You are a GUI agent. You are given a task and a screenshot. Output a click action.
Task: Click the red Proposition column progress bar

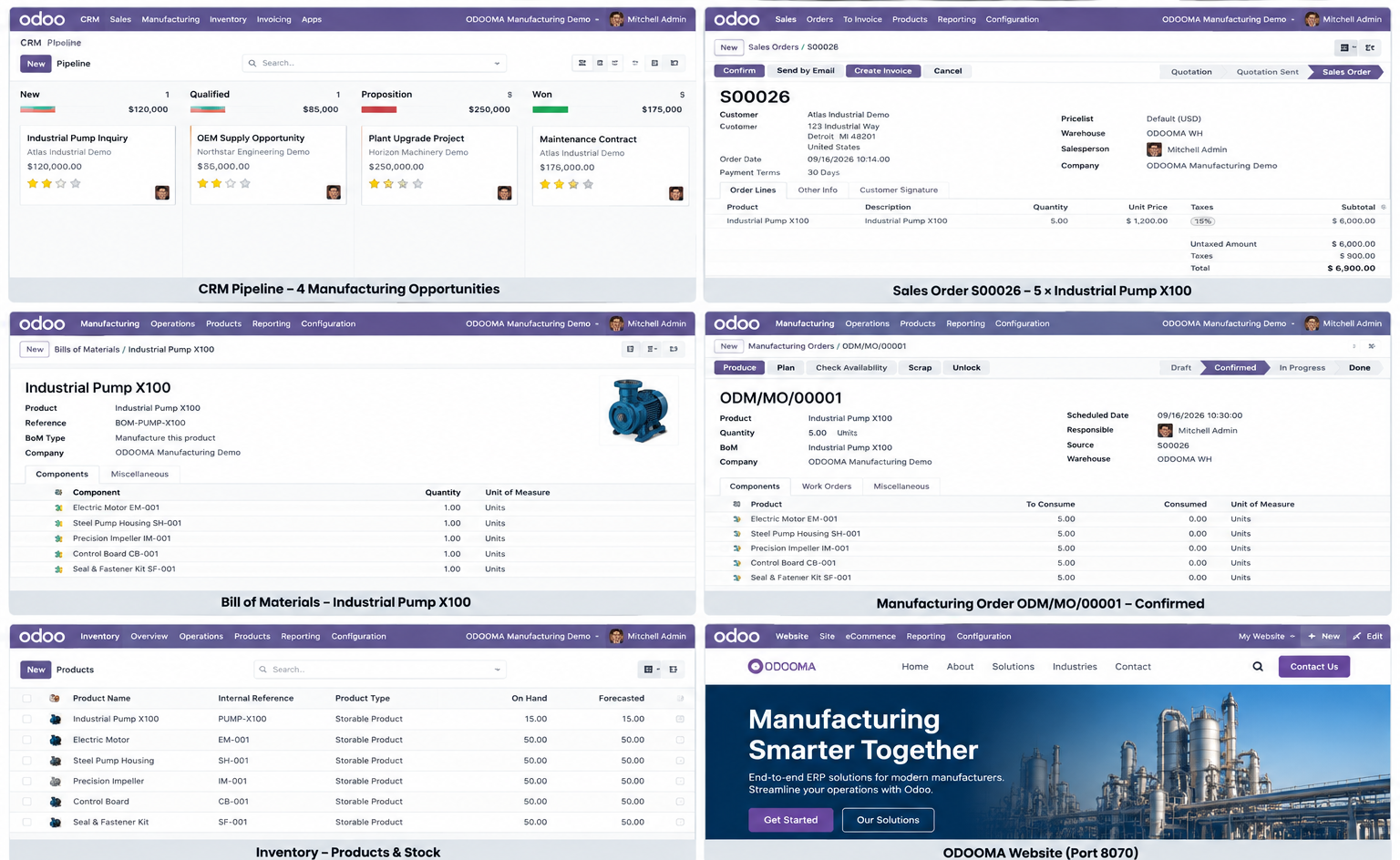[x=378, y=109]
